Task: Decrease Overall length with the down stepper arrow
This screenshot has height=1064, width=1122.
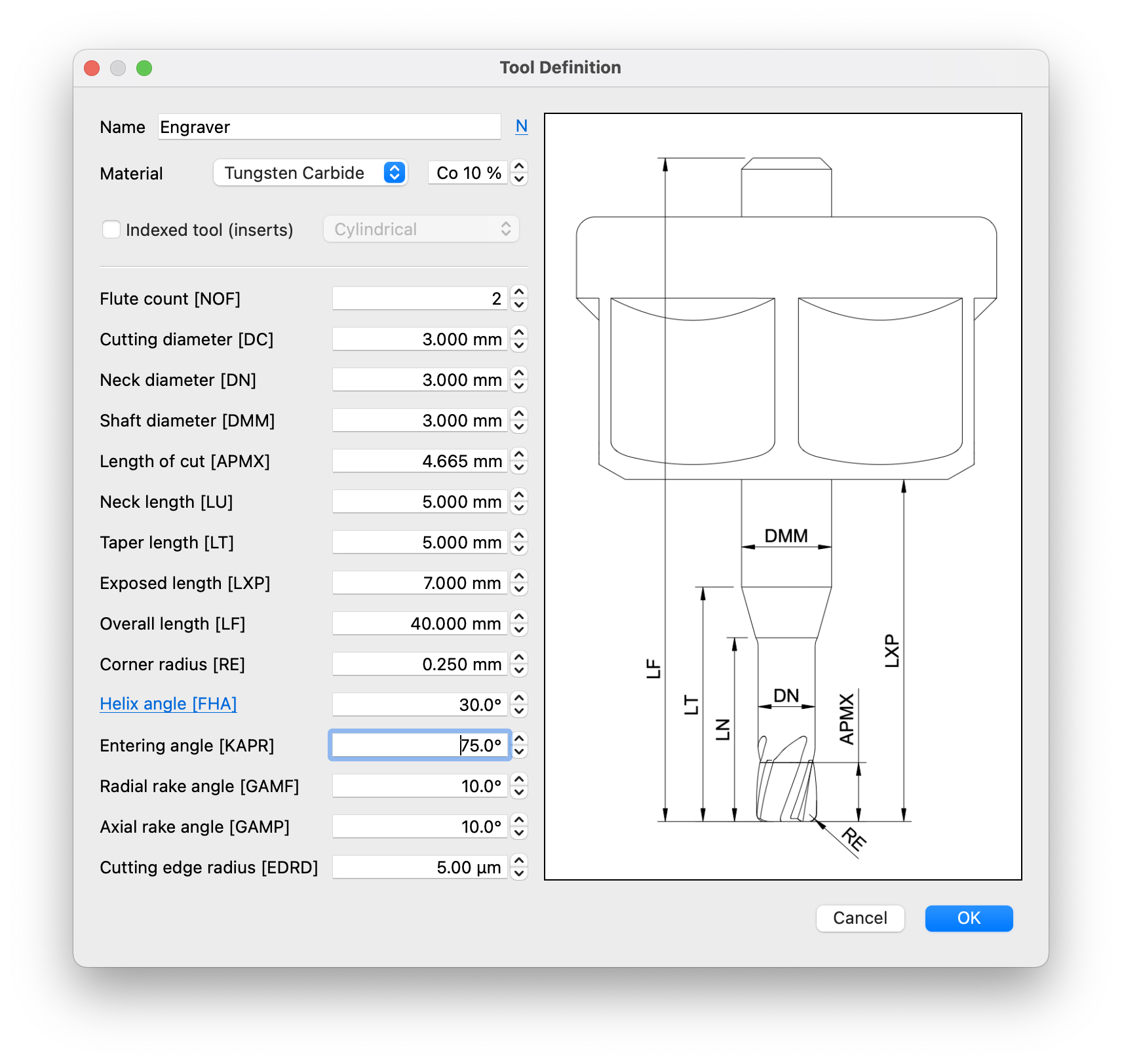Action: click(x=519, y=630)
